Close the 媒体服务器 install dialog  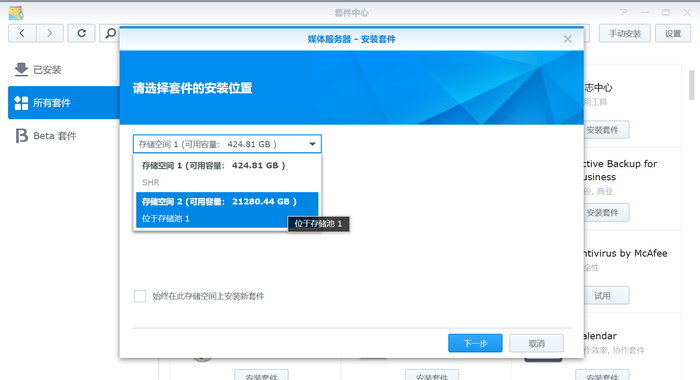567,39
